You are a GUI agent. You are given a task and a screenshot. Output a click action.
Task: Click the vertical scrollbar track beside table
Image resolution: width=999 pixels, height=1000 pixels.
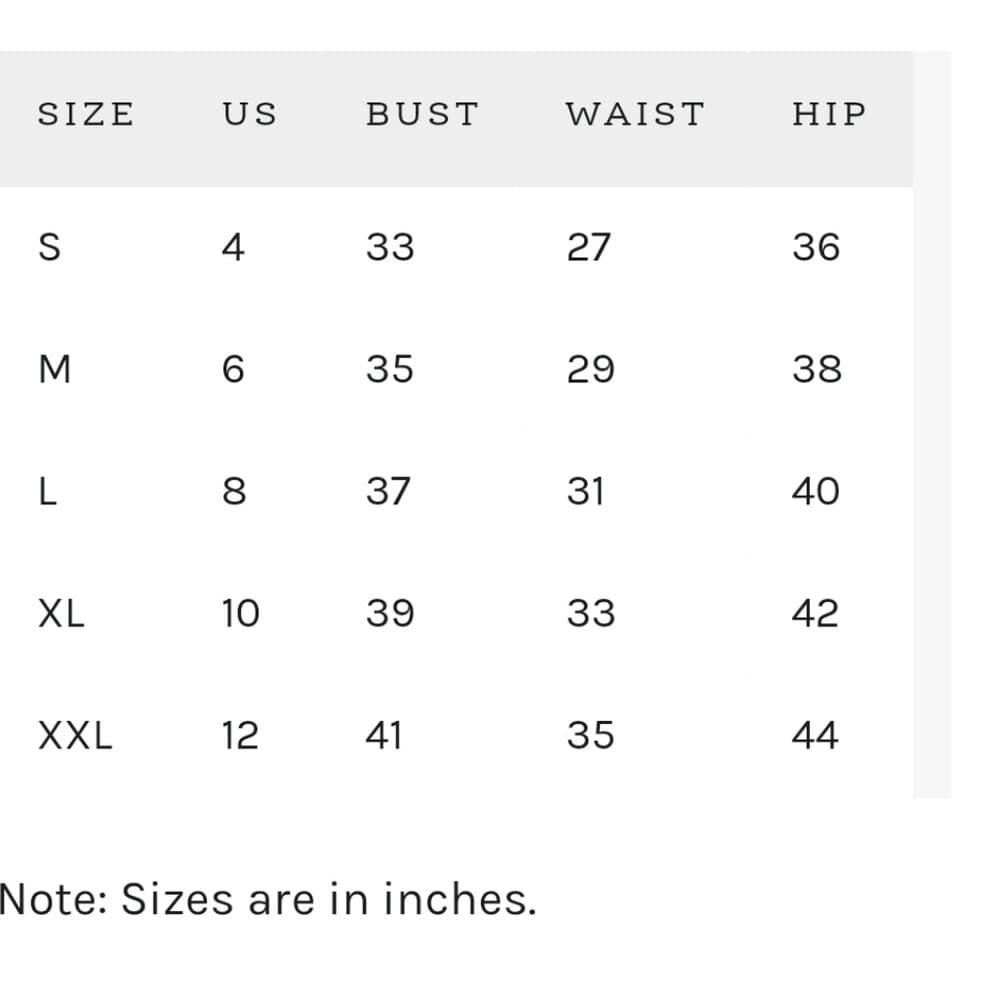click(x=932, y=425)
